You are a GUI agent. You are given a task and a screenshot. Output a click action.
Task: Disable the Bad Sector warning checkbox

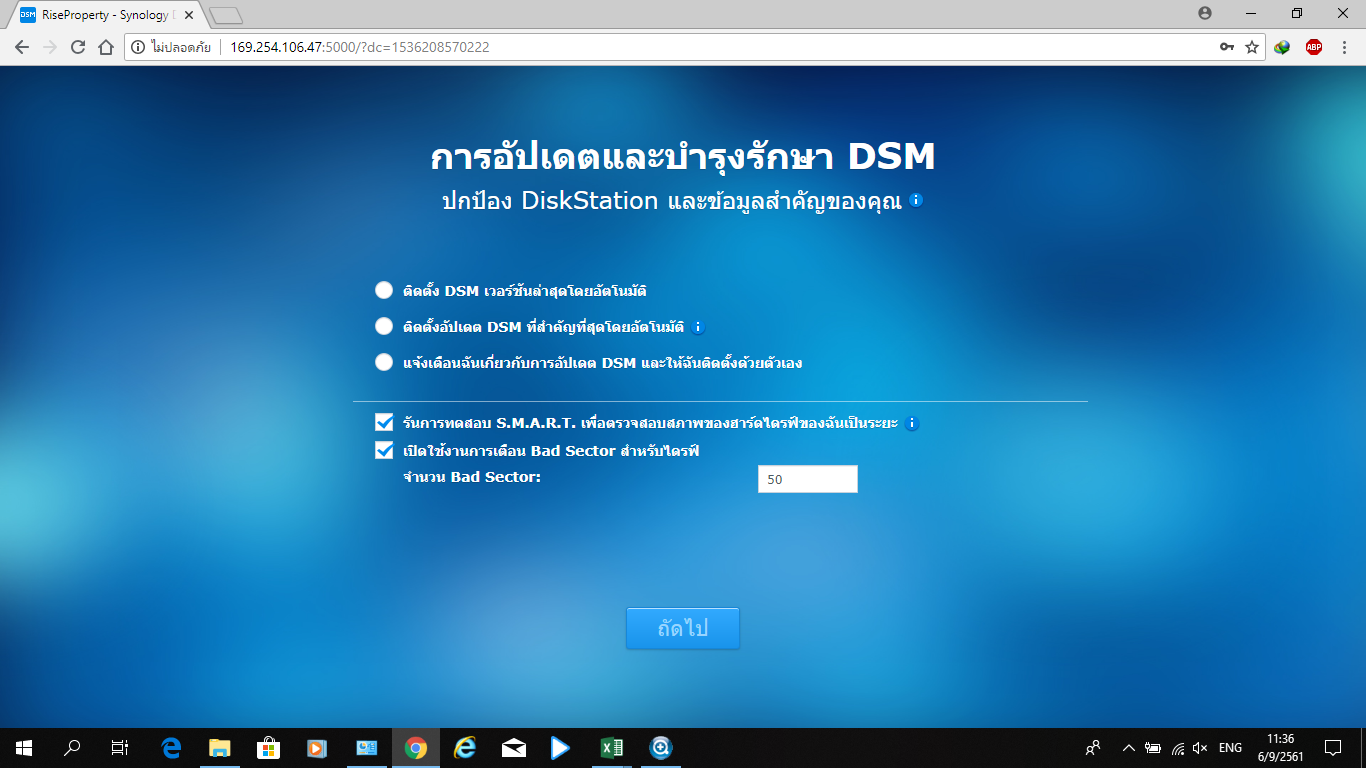point(384,450)
